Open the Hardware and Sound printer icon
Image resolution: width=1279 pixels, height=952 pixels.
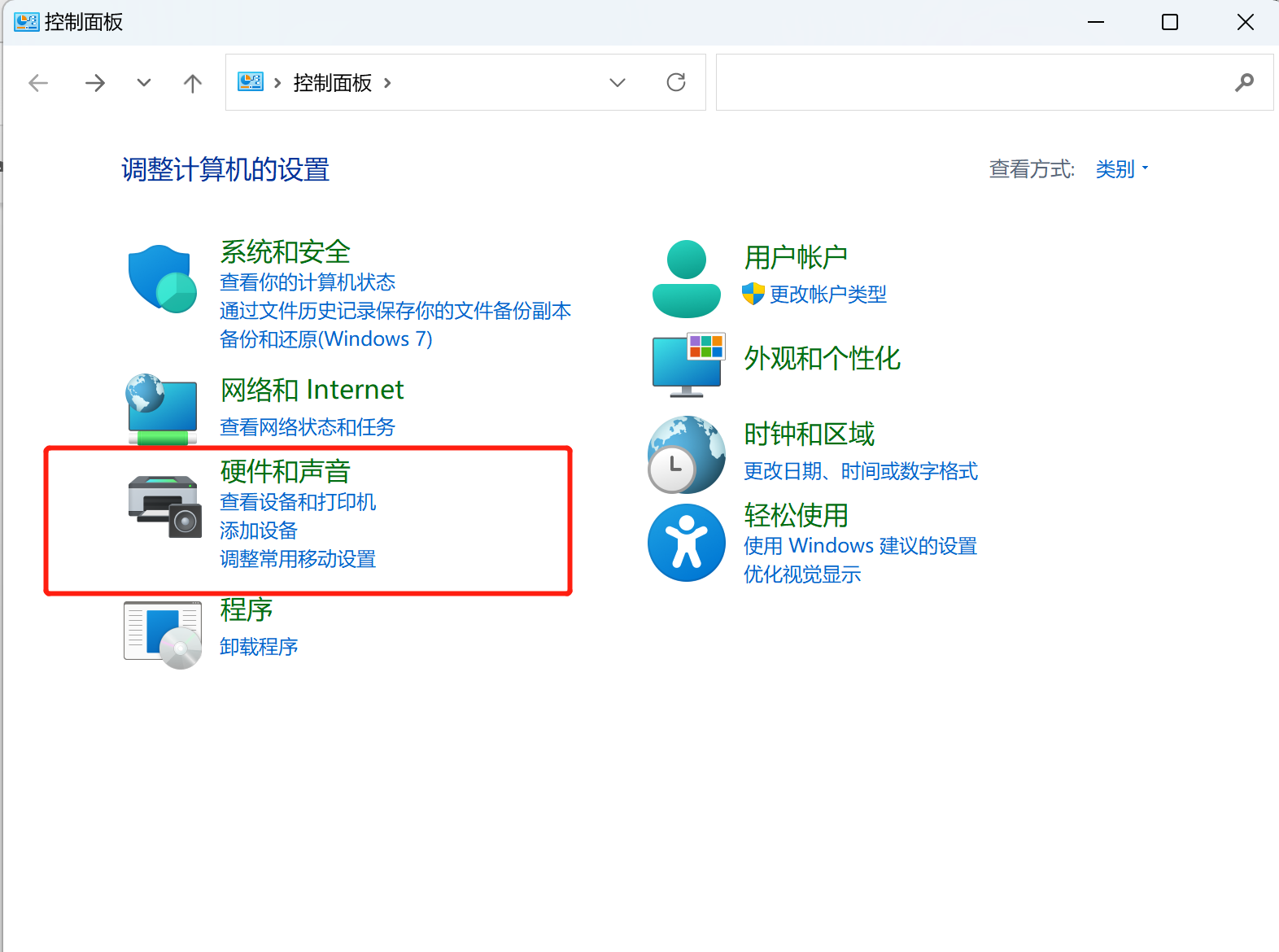click(x=164, y=506)
